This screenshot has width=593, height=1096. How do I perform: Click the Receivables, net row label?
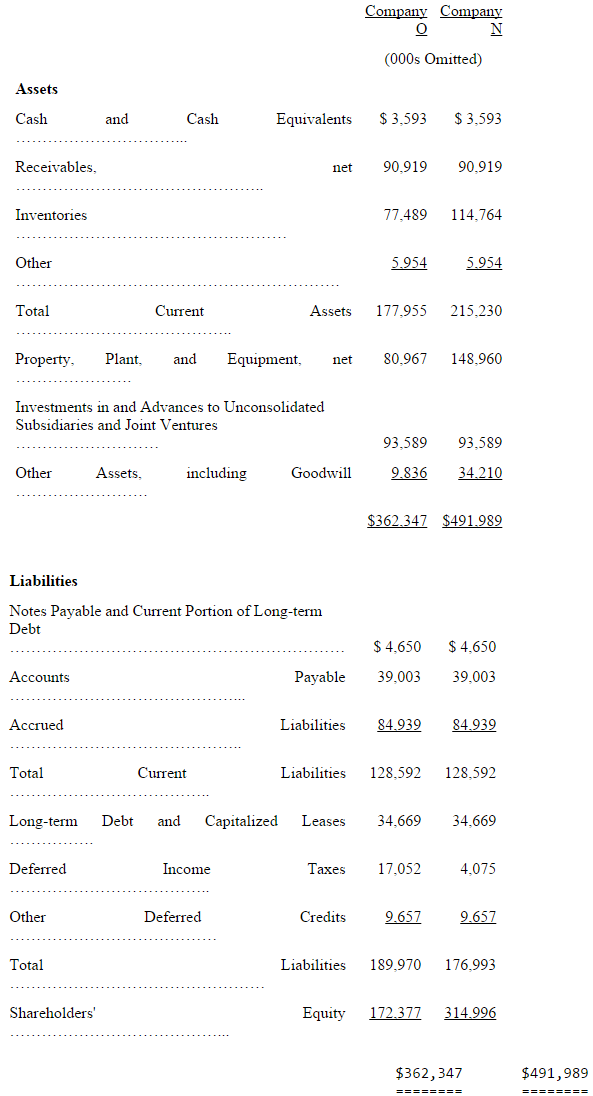[184, 167]
